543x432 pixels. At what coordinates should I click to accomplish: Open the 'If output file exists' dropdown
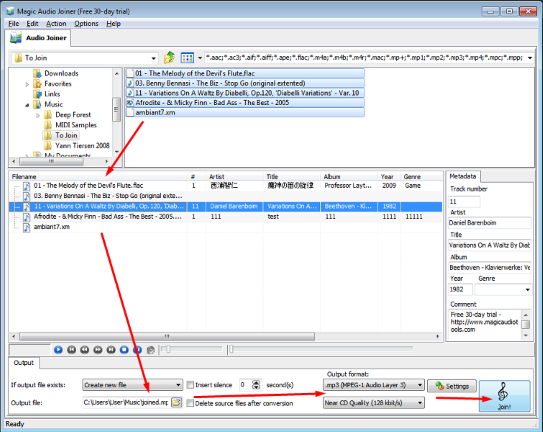[x=132, y=385]
